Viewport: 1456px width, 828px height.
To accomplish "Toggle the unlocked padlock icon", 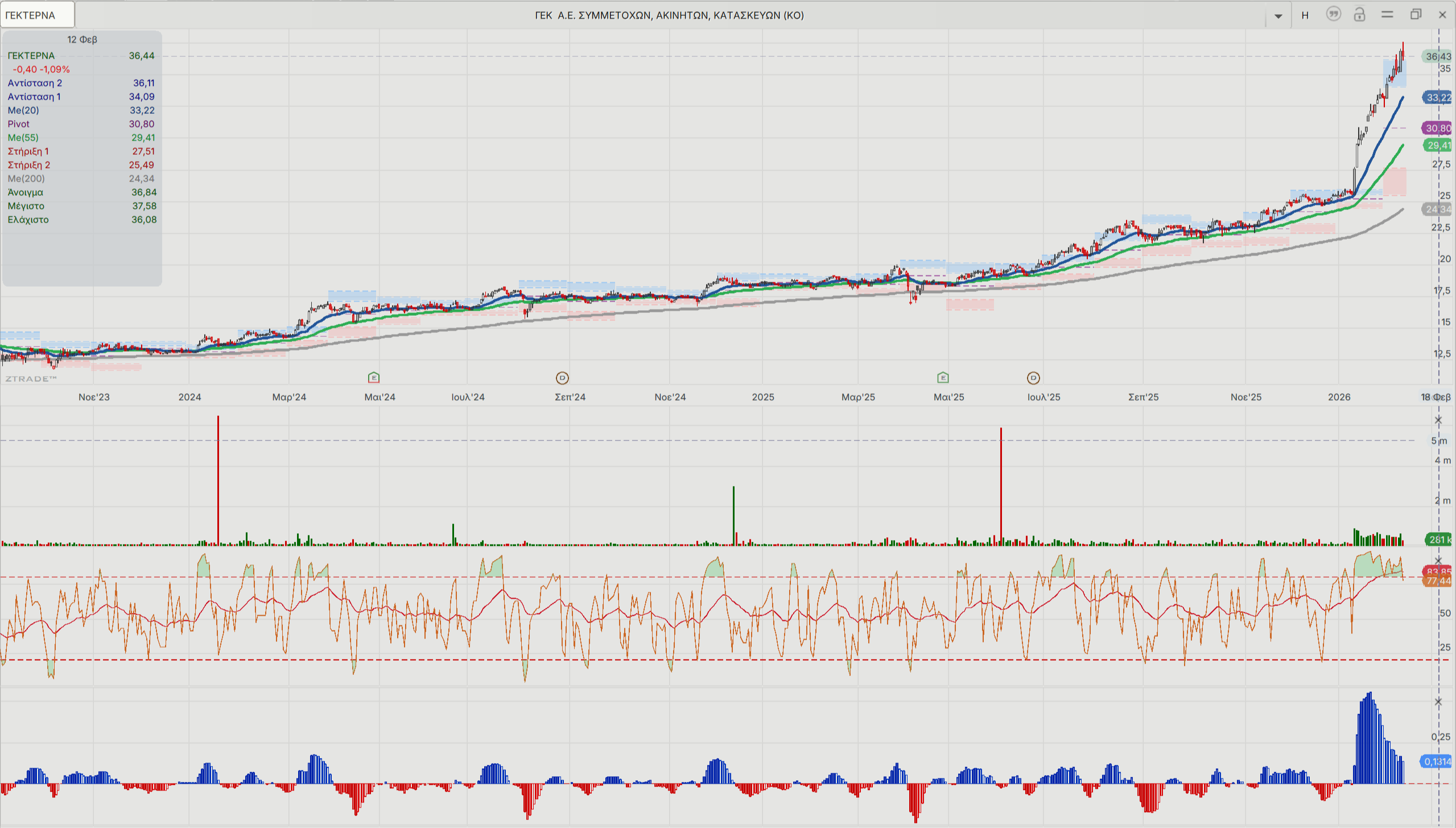I will (x=1359, y=15).
